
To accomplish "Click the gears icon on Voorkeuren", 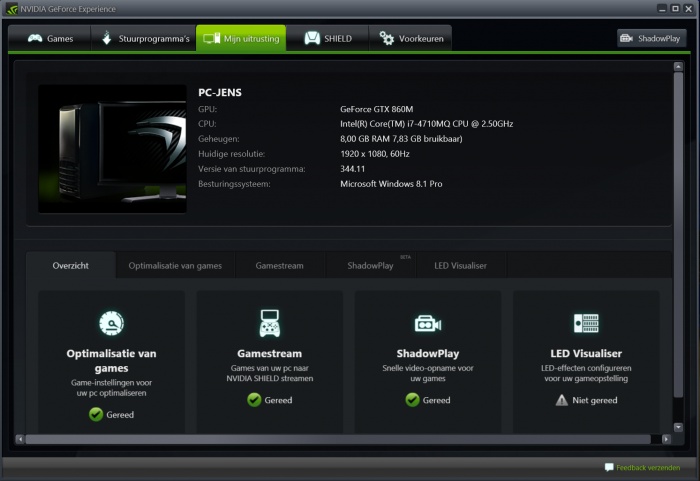I will coord(387,38).
